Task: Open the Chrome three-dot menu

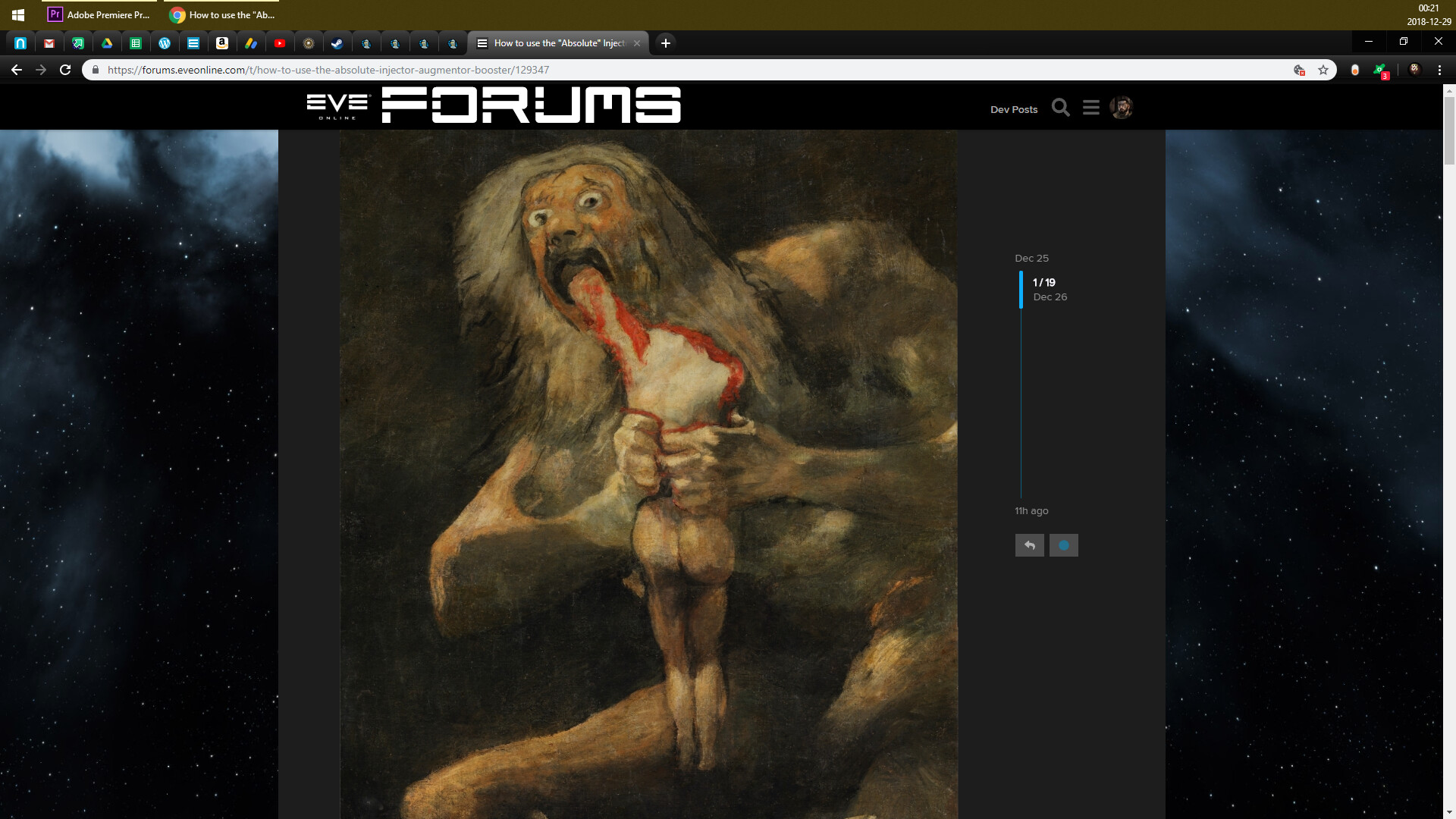Action: tap(1439, 70)
